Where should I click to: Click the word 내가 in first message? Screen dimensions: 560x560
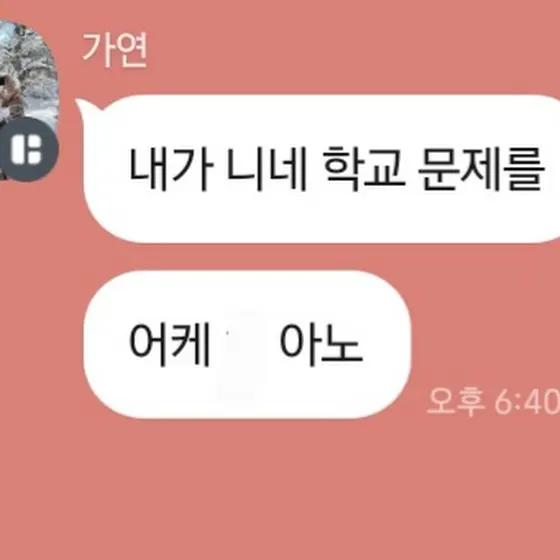coord(170,169)
